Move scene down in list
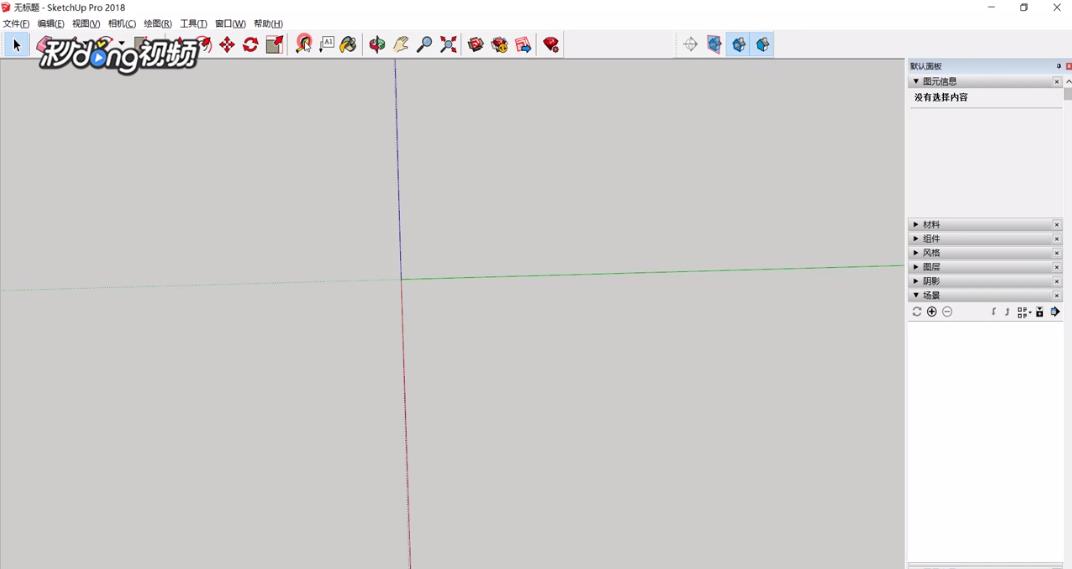This screenshot has width=1072, height=569. tap(1007, 312)
